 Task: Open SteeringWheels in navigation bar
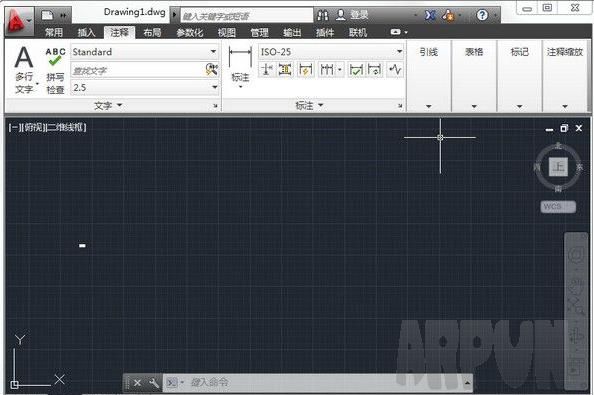(x=576, y=255)
